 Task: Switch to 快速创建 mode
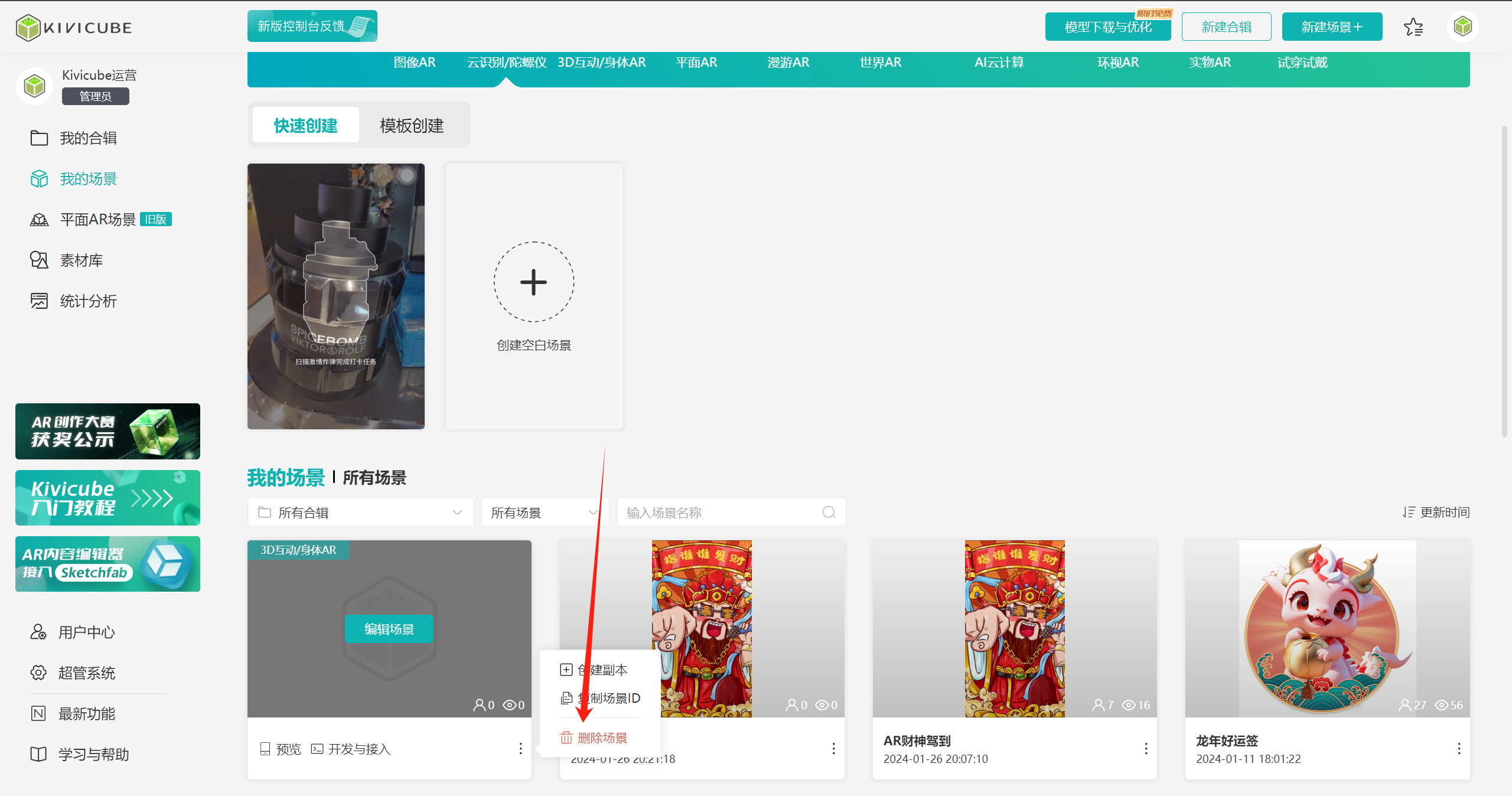[x=305, y=125]
